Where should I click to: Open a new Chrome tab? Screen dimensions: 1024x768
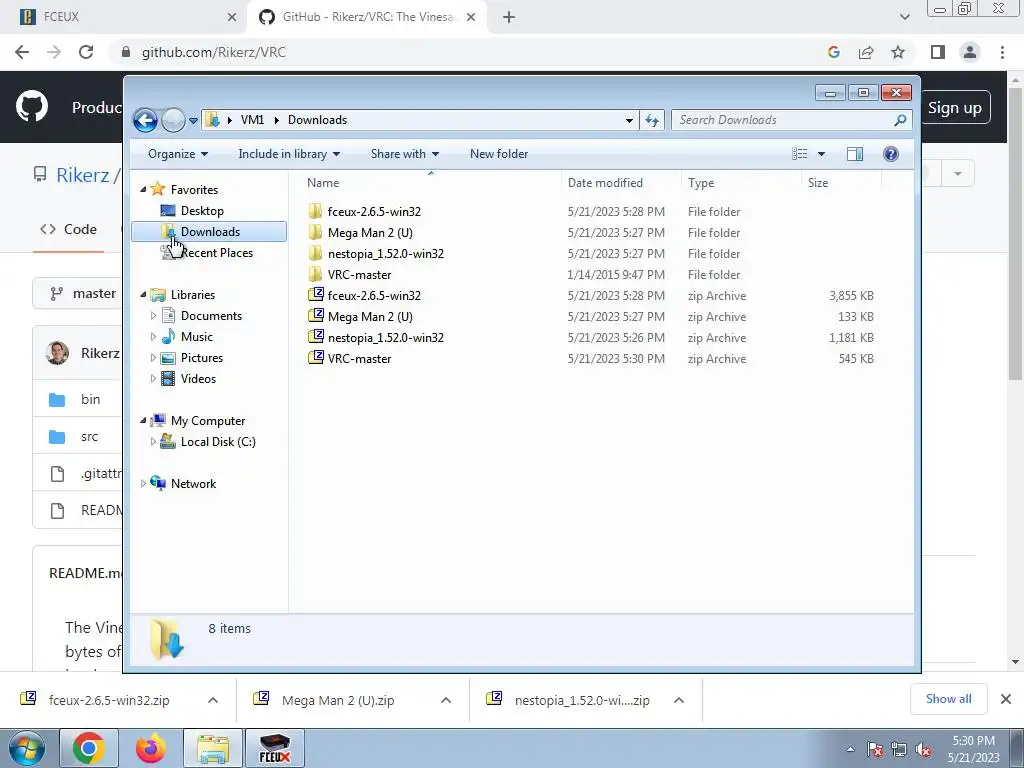509,17
